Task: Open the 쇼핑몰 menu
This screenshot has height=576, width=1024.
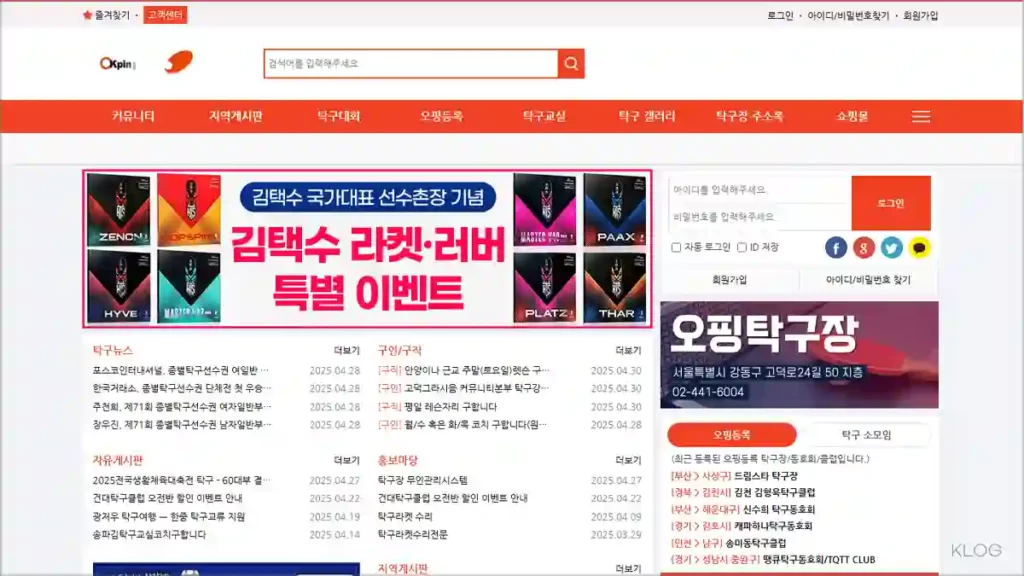Action: click(x=852, y=116)
